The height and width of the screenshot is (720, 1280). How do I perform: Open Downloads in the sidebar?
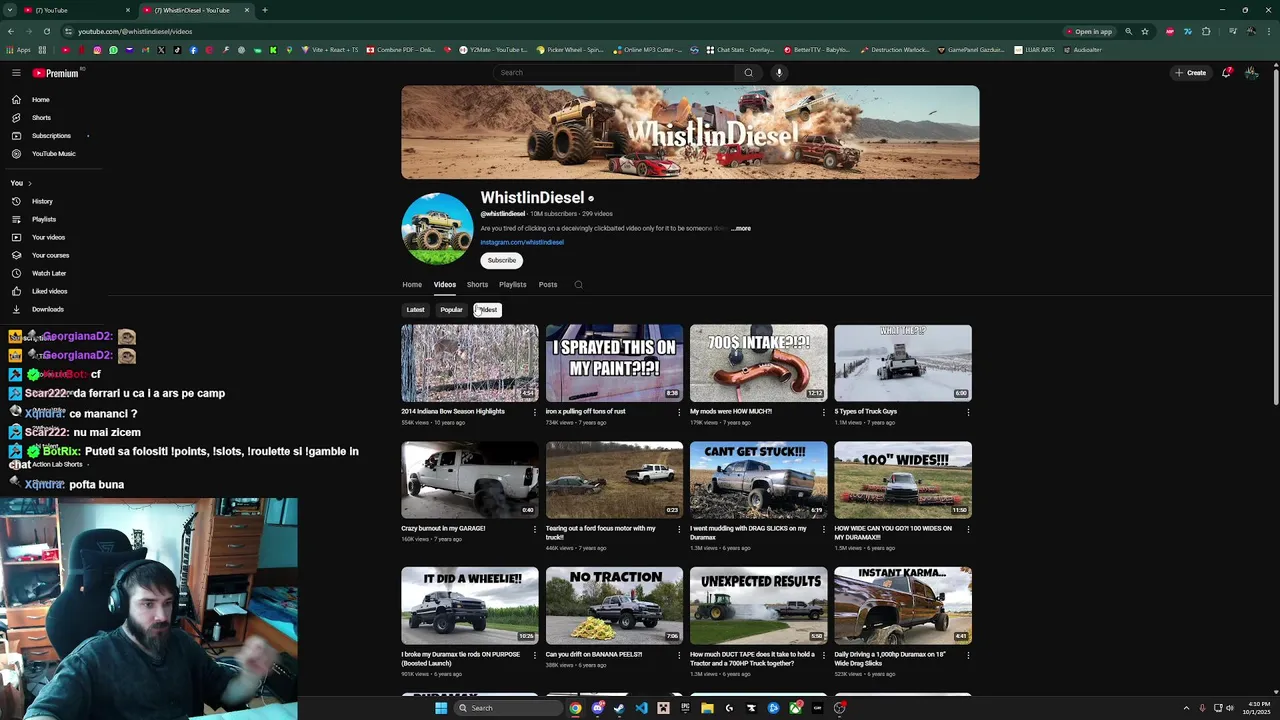47,309
